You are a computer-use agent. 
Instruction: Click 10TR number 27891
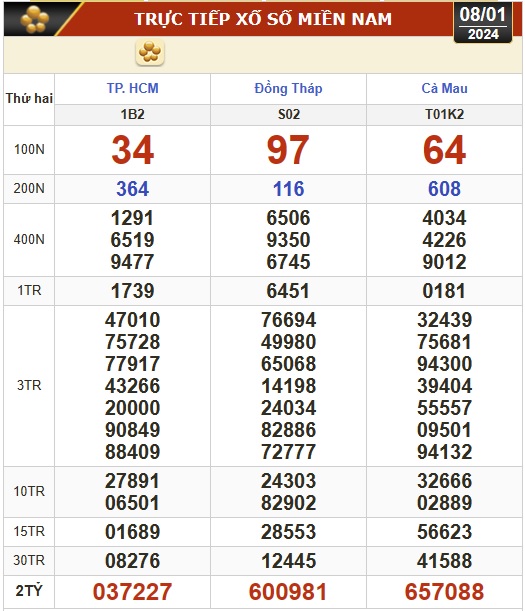[133, 481]
